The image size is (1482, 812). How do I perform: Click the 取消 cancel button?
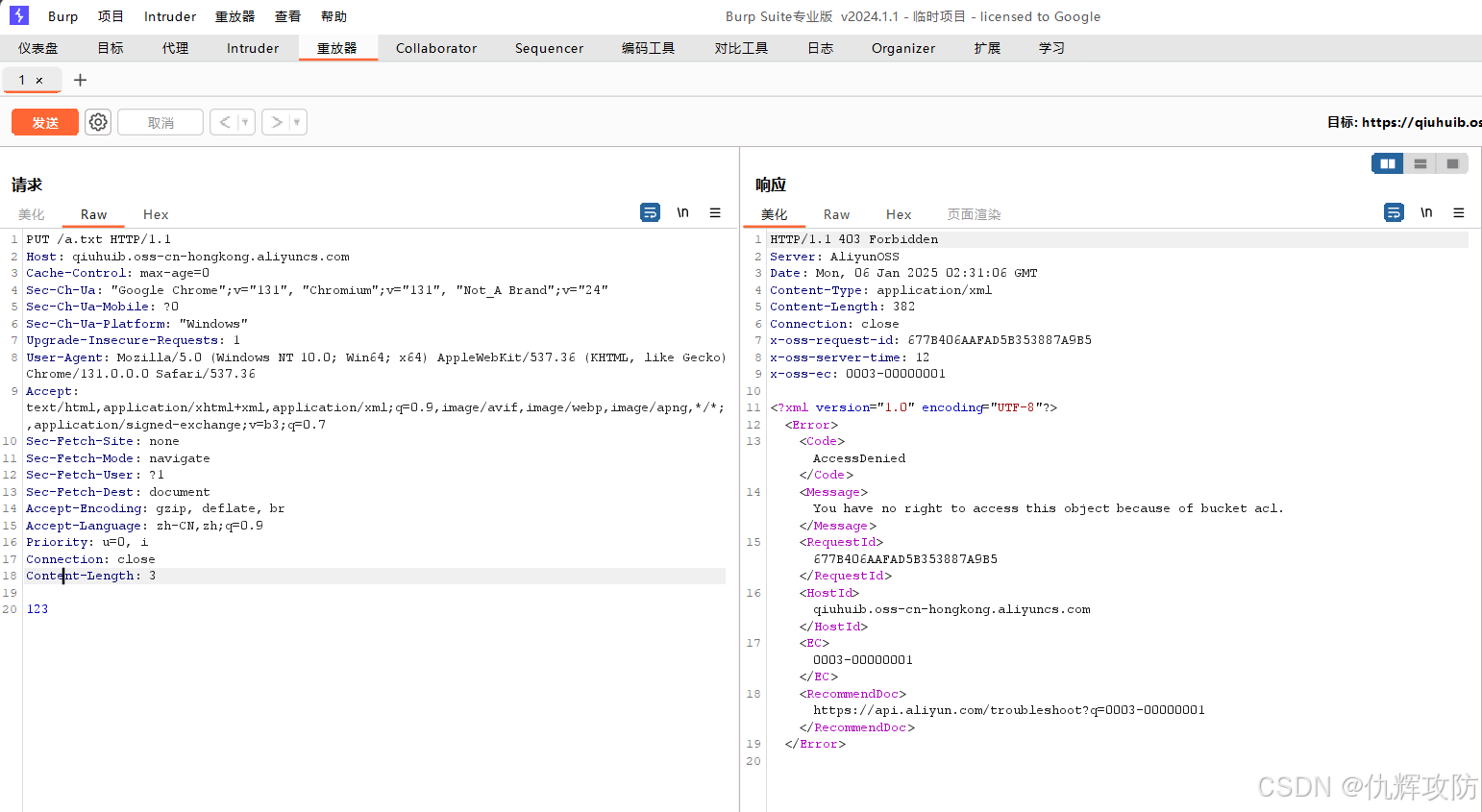pos(161,122)
